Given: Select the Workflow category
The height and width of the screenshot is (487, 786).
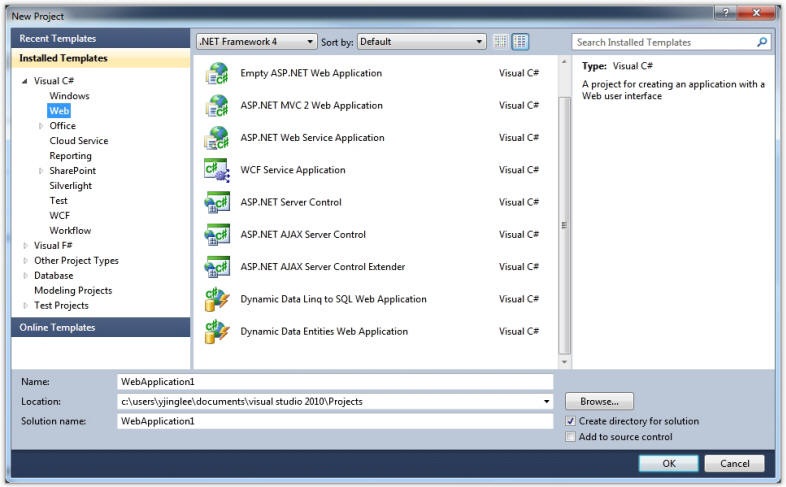Looking at the screenshot, I should click(70, 231).
